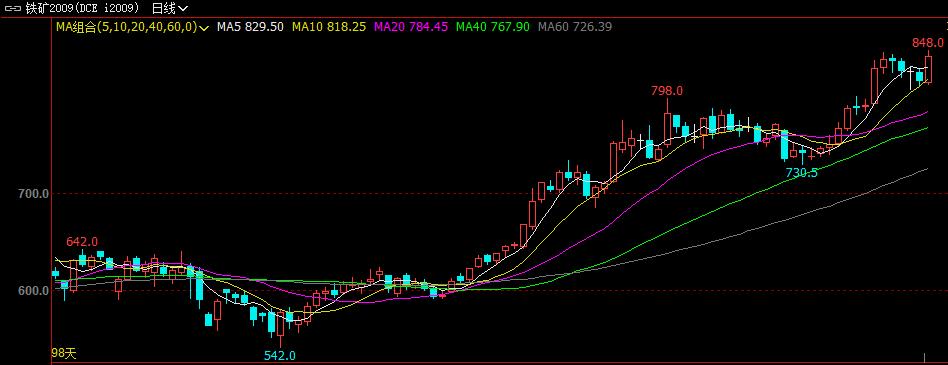This screenshot has width=948, height=365.
Task: Click the 848.0 high price marker
Action: coord(927,42)
